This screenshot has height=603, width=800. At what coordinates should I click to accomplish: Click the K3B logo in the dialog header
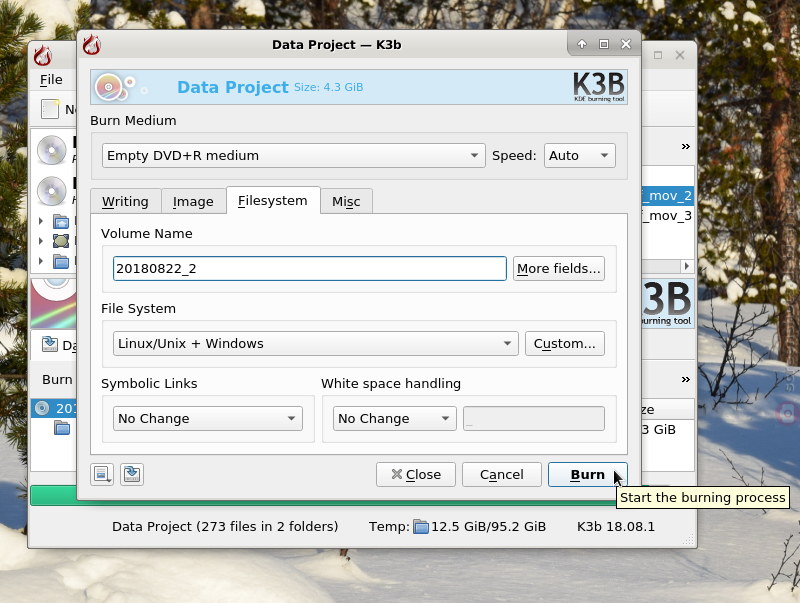599,87
